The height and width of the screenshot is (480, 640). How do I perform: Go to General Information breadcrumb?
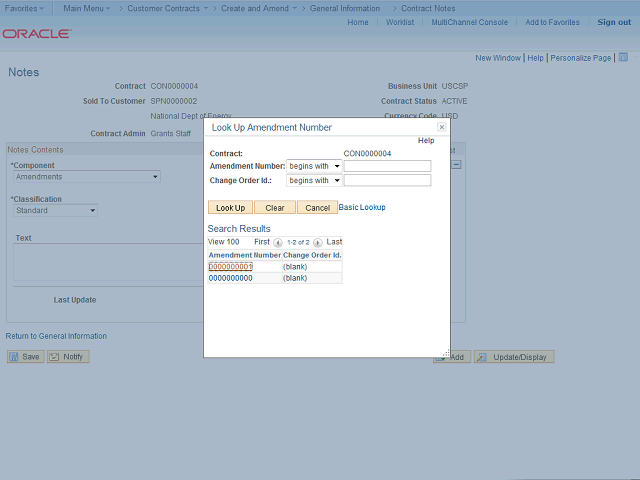tap(344, 8)
